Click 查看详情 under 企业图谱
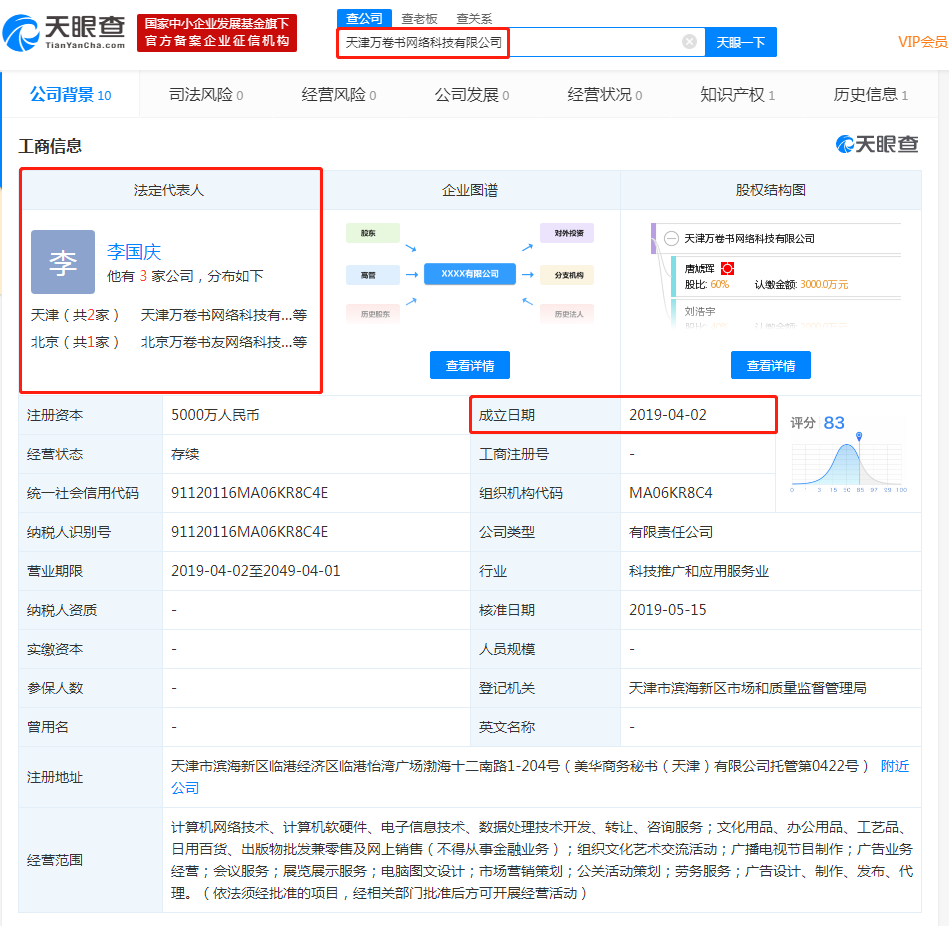Image resolution: width=949 pixels, height=926 pixels. pyautogui.click(x=470, y=366)
